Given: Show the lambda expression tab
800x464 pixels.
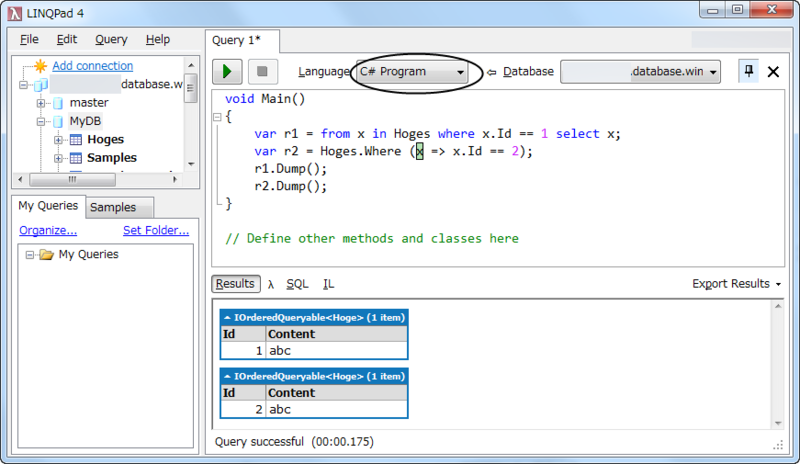Looking at the screenshot, I should pos(271,284).
